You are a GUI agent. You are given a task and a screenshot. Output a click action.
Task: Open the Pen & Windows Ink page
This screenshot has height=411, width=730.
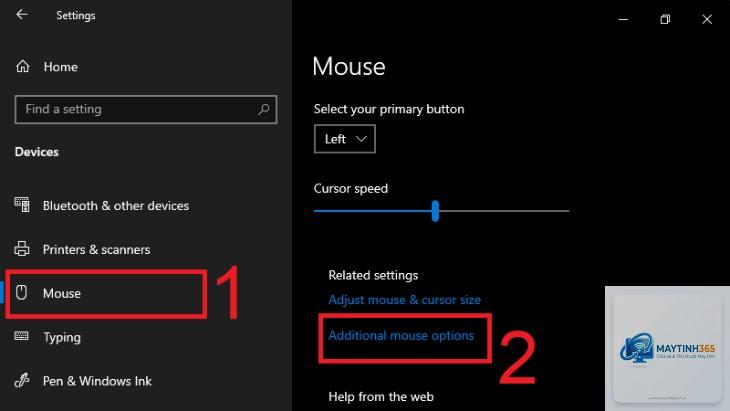97,381
